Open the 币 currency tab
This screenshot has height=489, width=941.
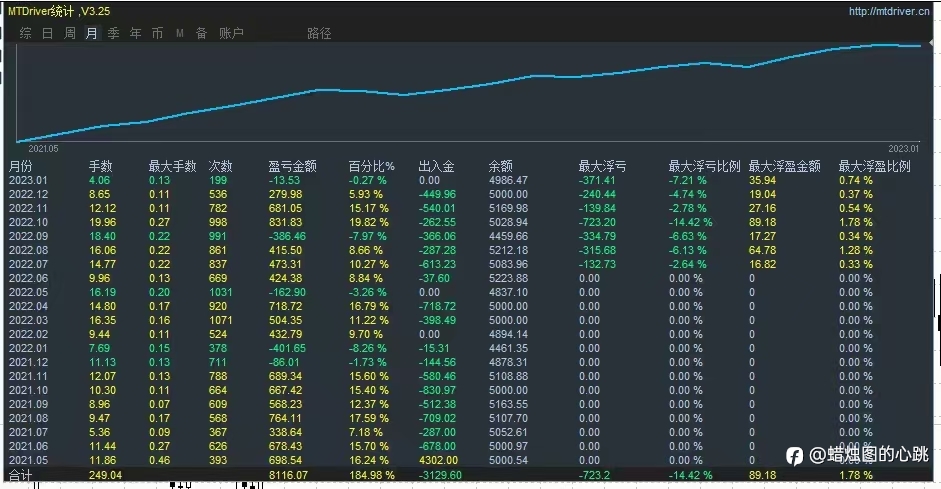coord(157,33)
